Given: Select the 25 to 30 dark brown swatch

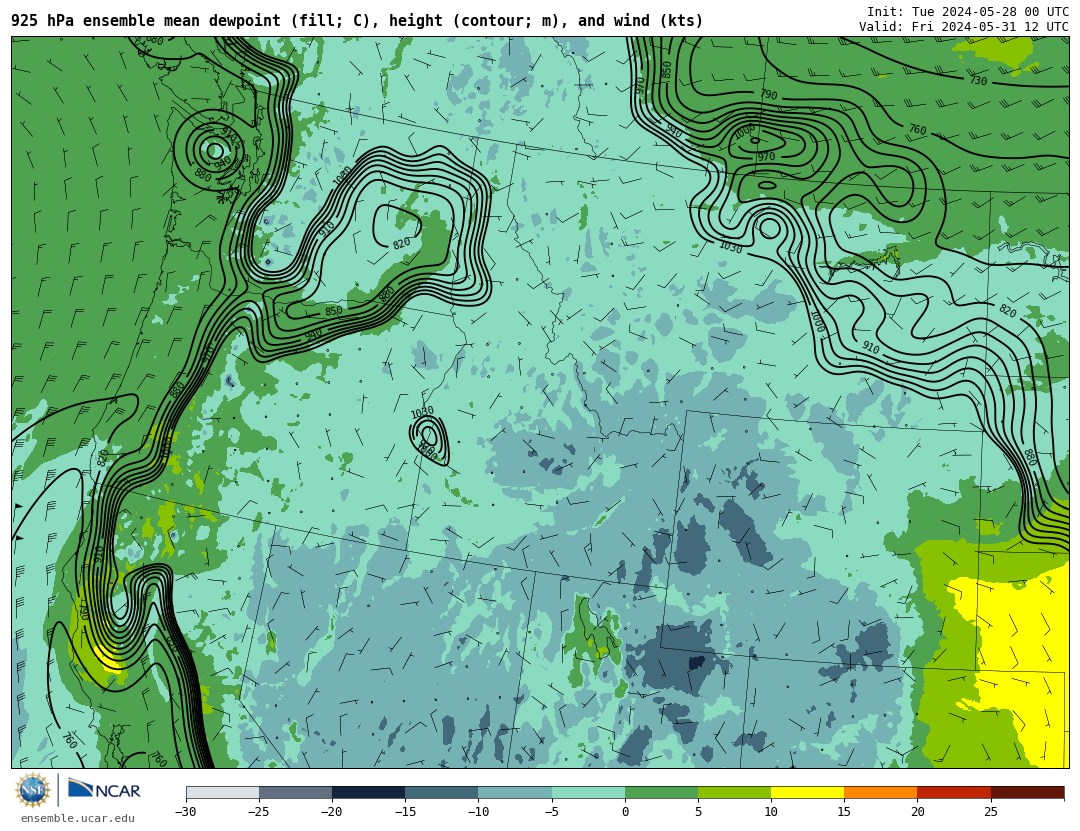Looking at the screenshot, I should 1028,792.
